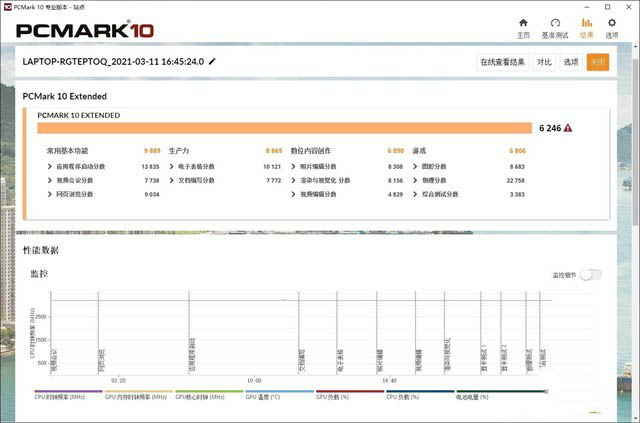
Task: Click the red GPU负载 (%) legend swatch
Action: pos(350,391)
